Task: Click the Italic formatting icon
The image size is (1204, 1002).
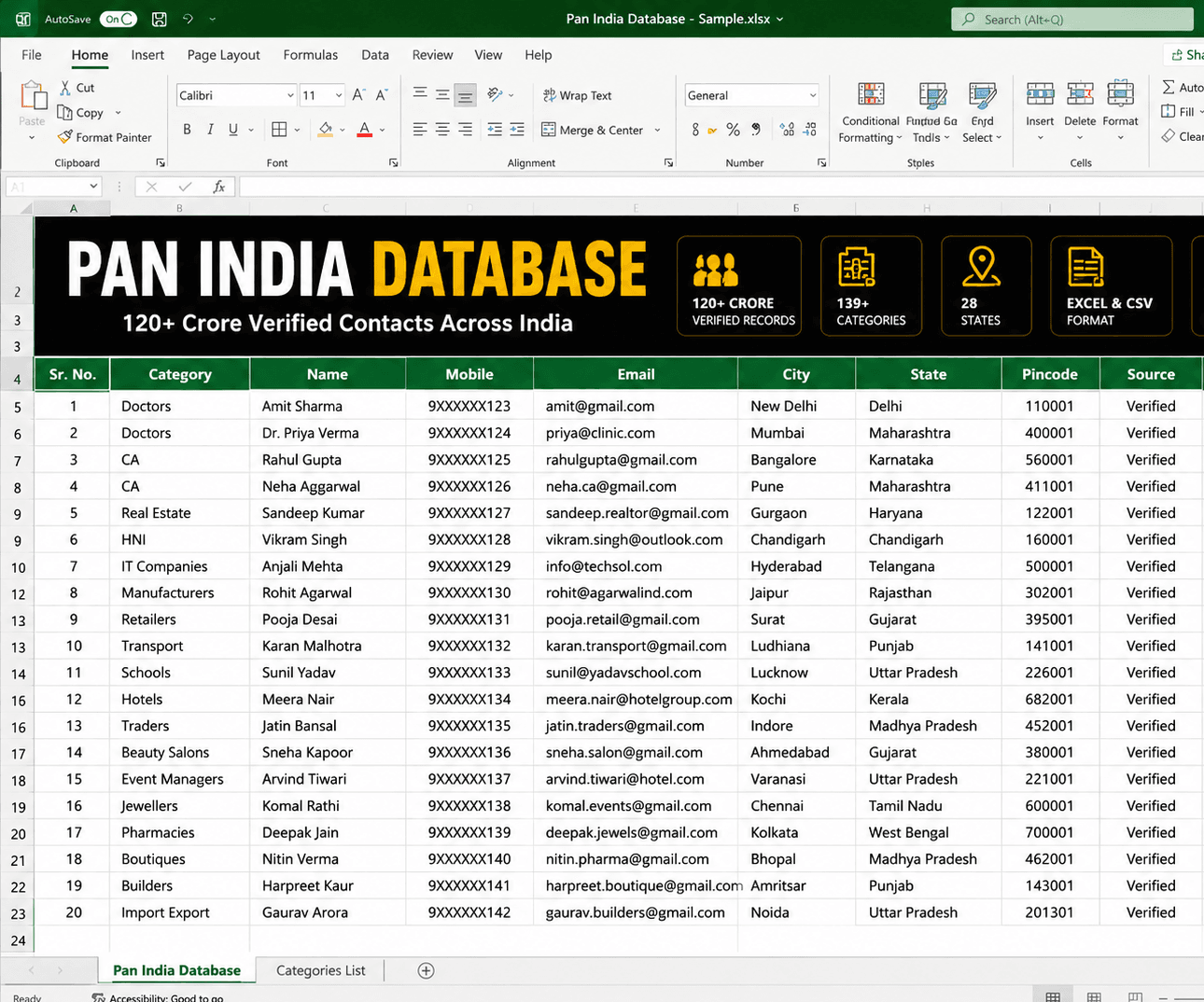Action: click(x=210, y=130)
